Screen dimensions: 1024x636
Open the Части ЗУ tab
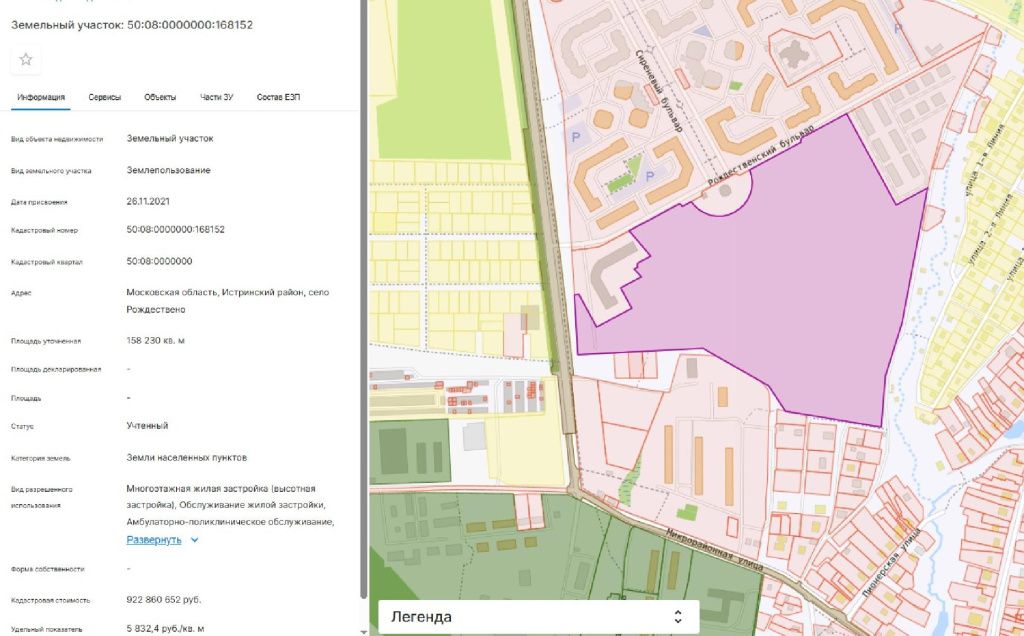(x=216, y=97)
